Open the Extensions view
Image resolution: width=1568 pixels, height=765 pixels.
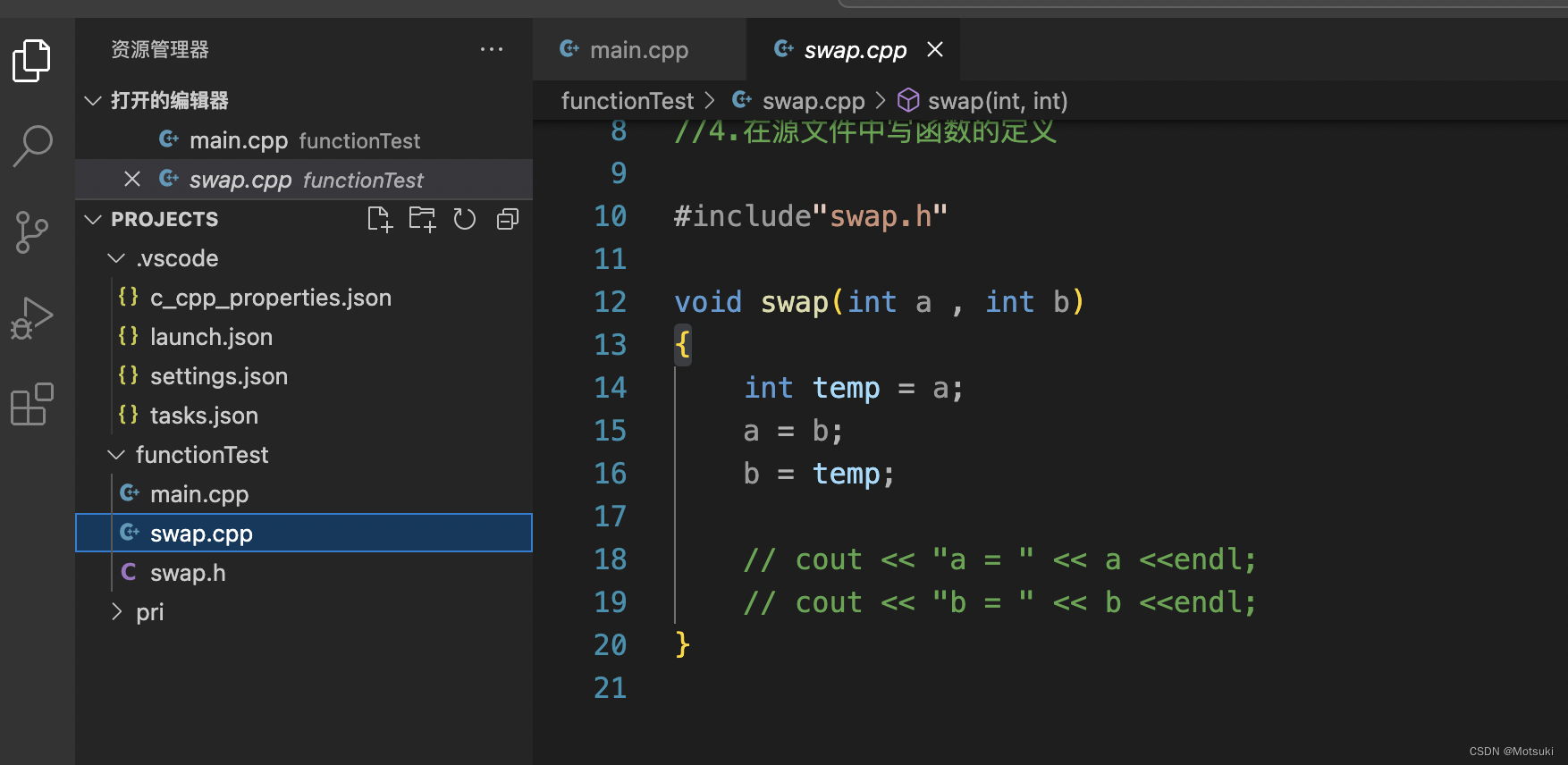pos(32,404)
